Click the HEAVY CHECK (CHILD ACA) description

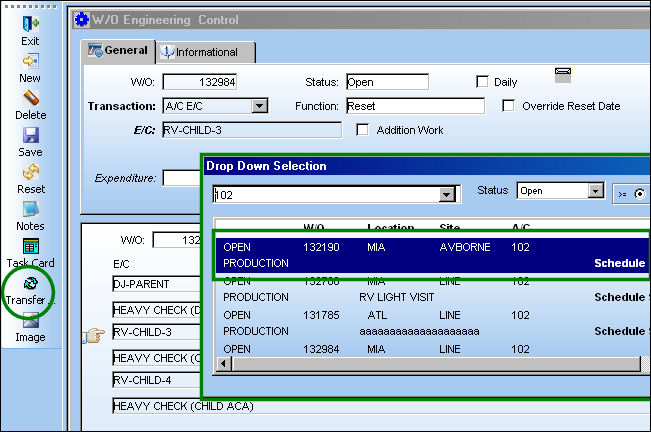[183, 406]
